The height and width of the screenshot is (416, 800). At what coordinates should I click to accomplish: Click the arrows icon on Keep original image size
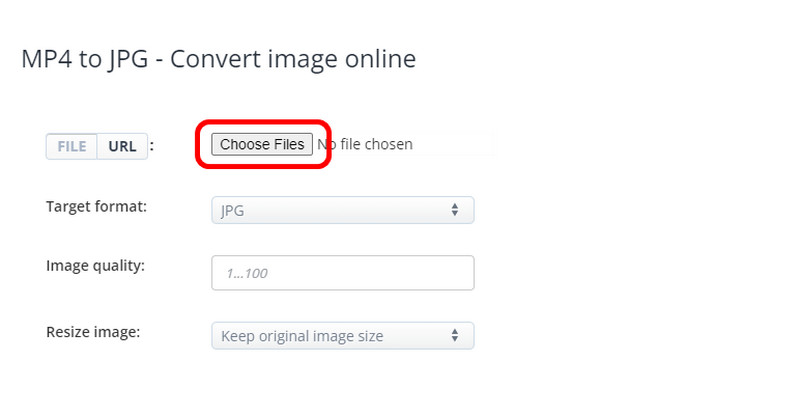coord(455,336)
